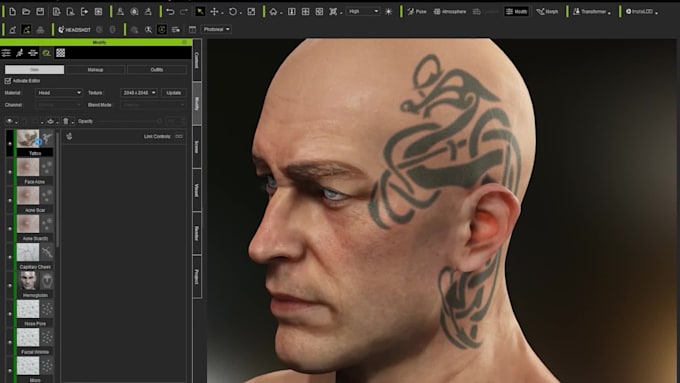Open the Atmosphere panel
The image size is (680, 383).
pos(450,12)
